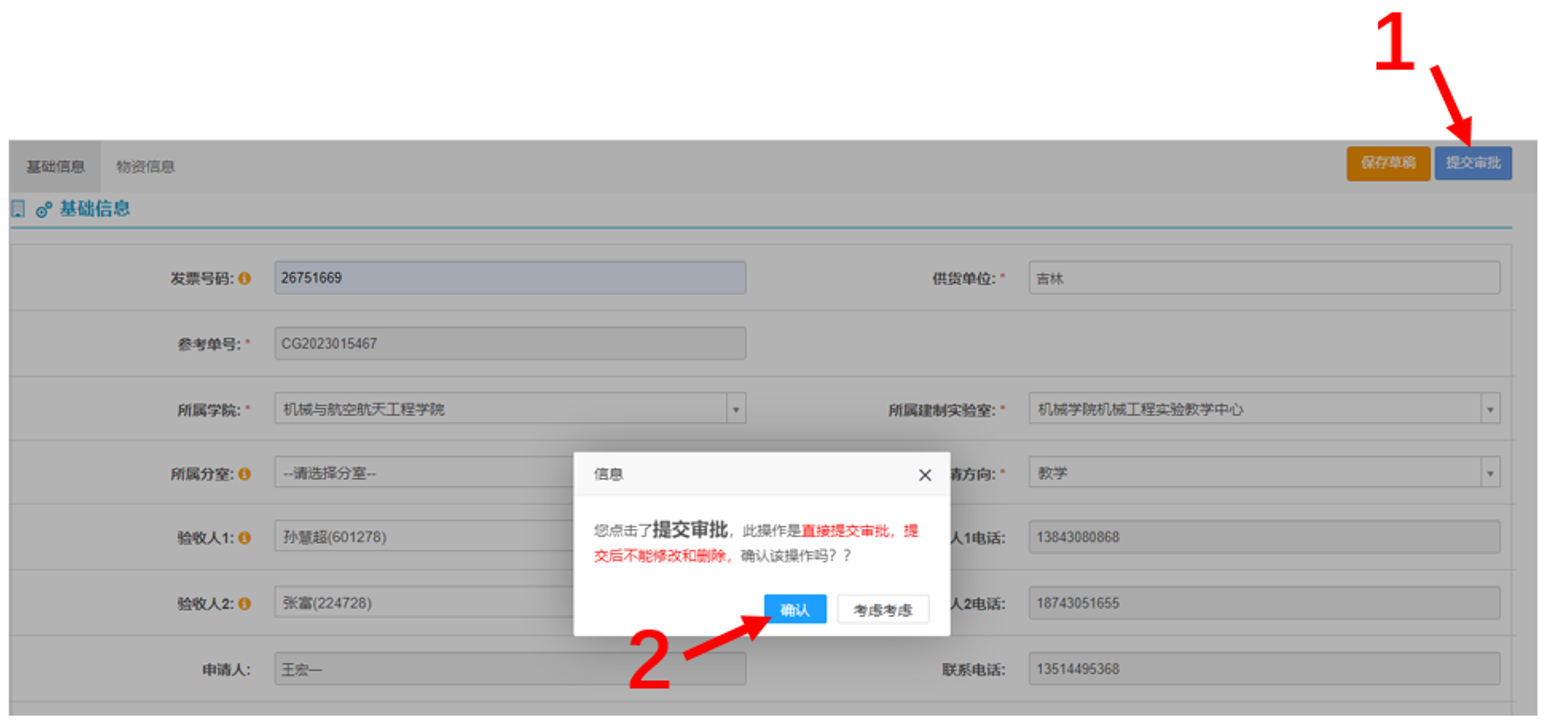Switch to the 物资信息 tab
The height and width of the screenshot is (721, 1546).
pos(145,166)
